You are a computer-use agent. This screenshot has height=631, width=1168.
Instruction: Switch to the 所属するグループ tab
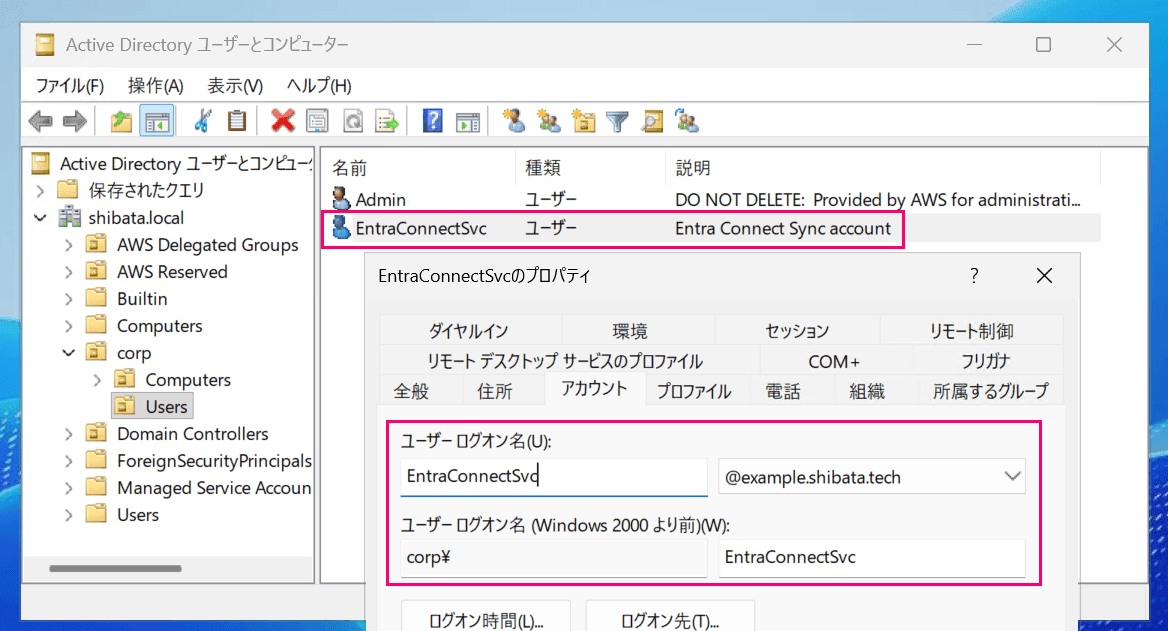point(990,390)
